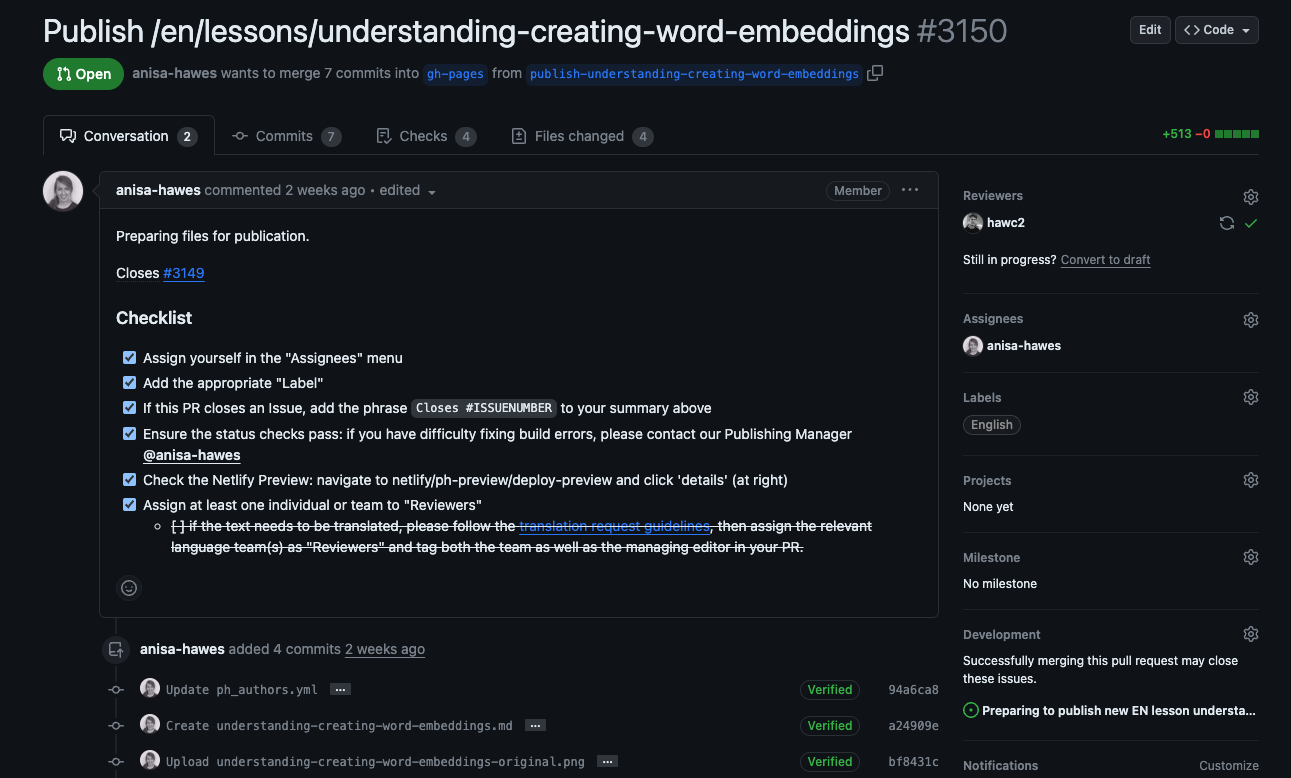Open comment options three-dot menu
This screenshot has height=778, width=1291.
pyautogui.click(x=909, y=190)
